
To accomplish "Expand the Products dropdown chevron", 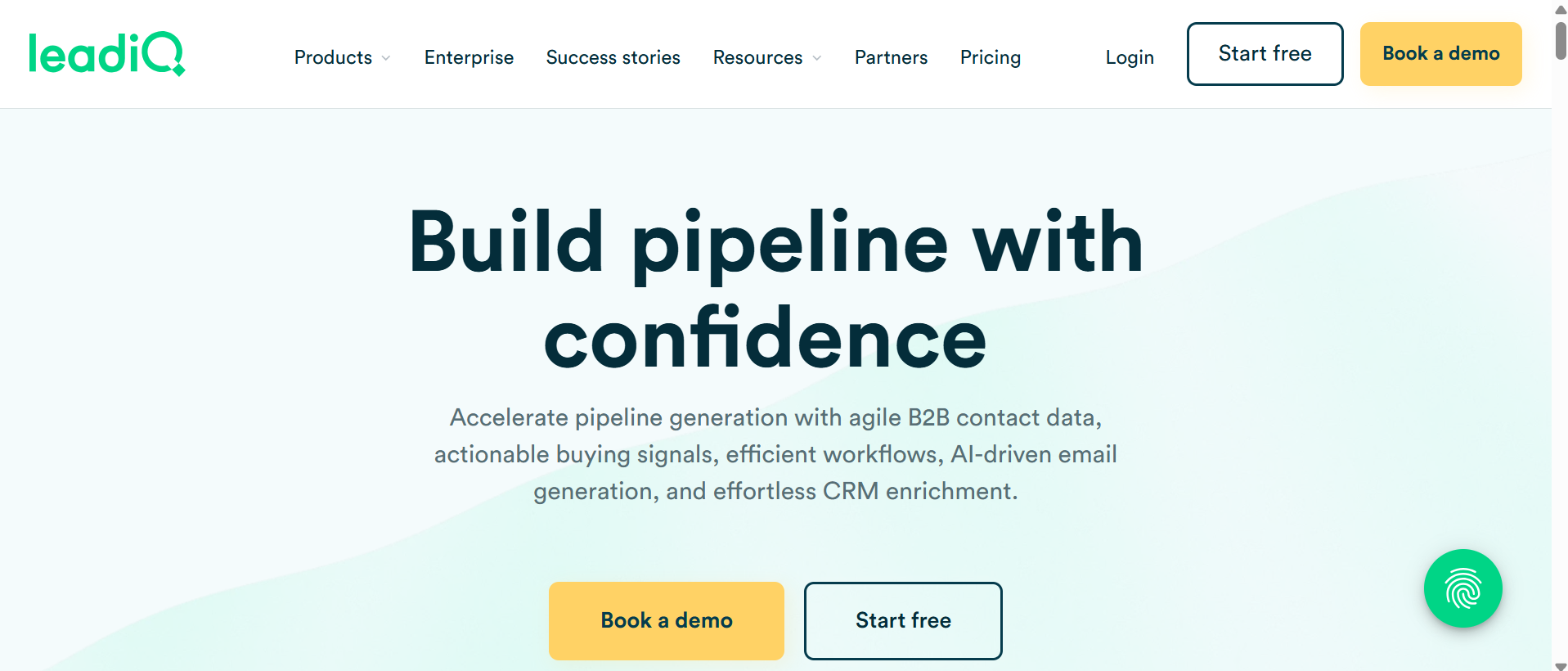I will [386, 58].
